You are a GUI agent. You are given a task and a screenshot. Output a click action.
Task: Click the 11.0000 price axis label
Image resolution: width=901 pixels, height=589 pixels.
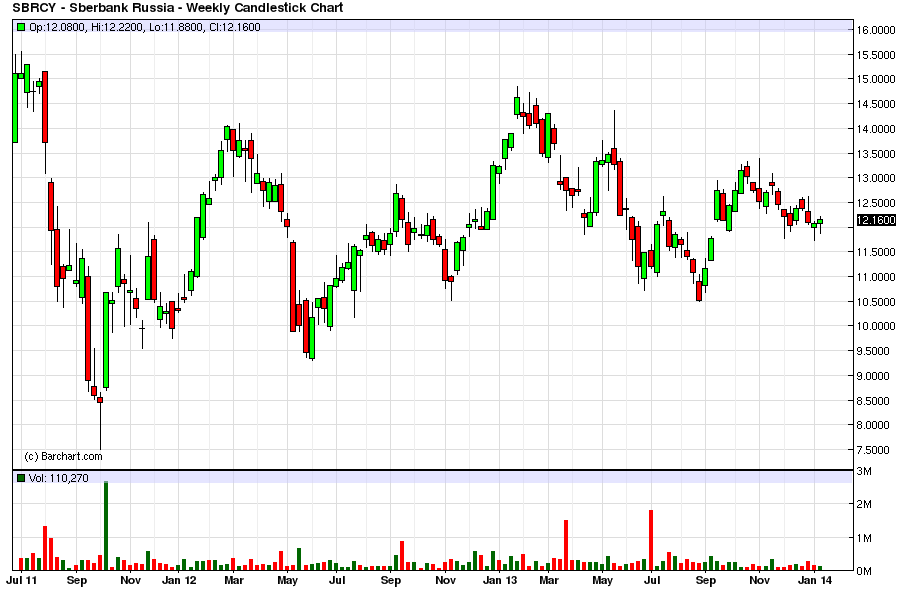click(876, 277)
